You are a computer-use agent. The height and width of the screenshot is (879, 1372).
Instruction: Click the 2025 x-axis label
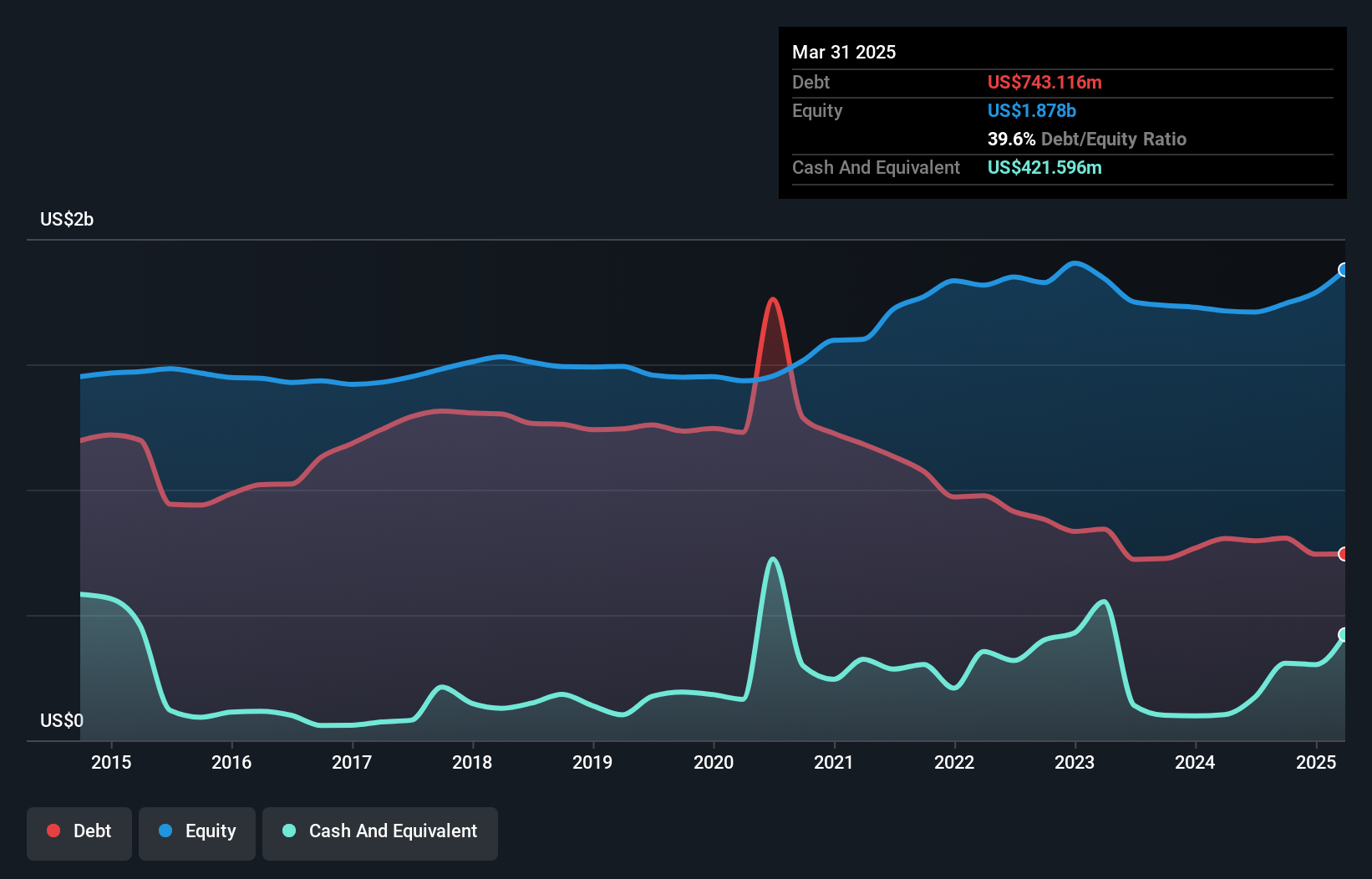1316,762
